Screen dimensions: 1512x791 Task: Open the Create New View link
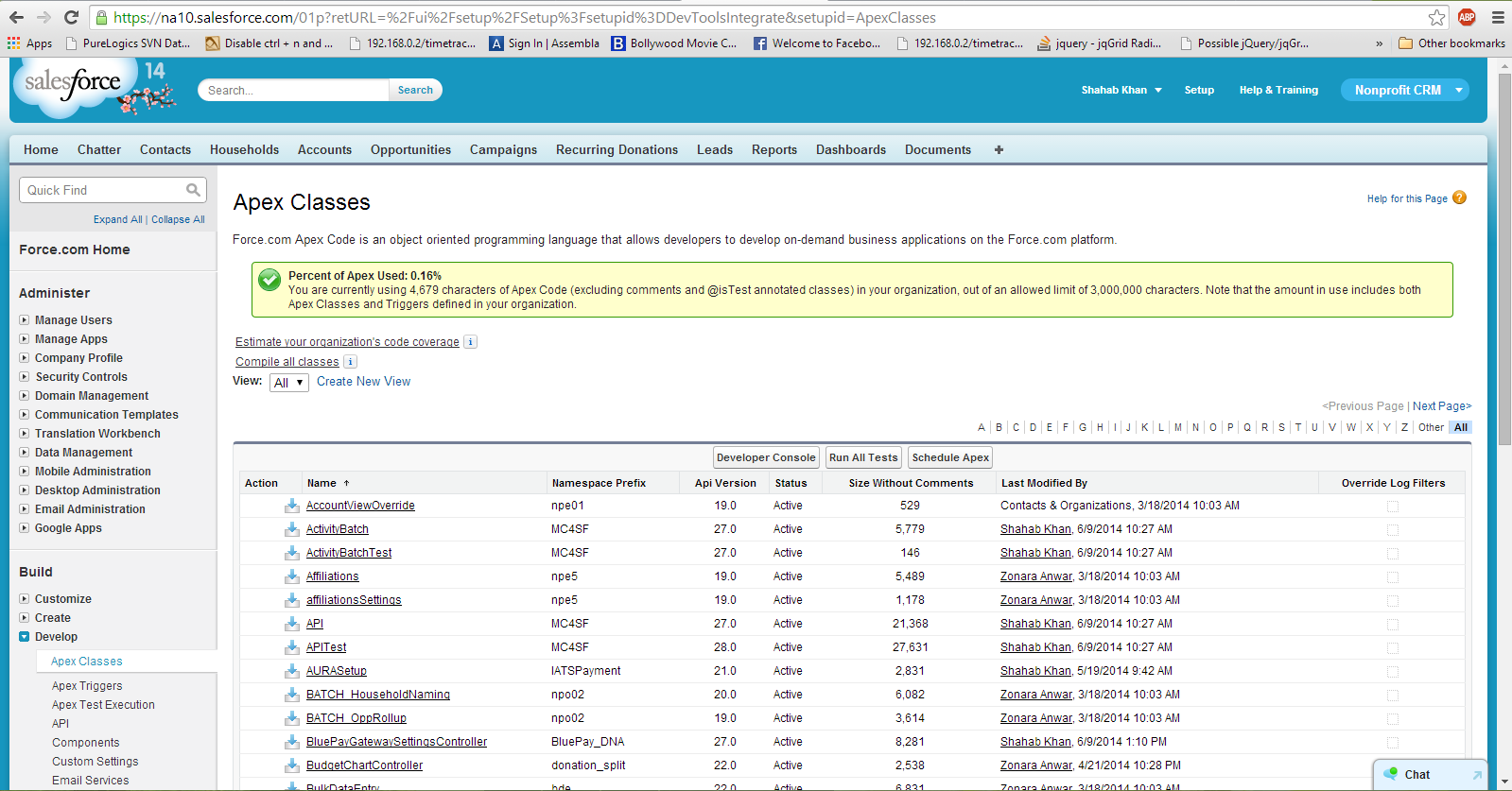point(363,382)
